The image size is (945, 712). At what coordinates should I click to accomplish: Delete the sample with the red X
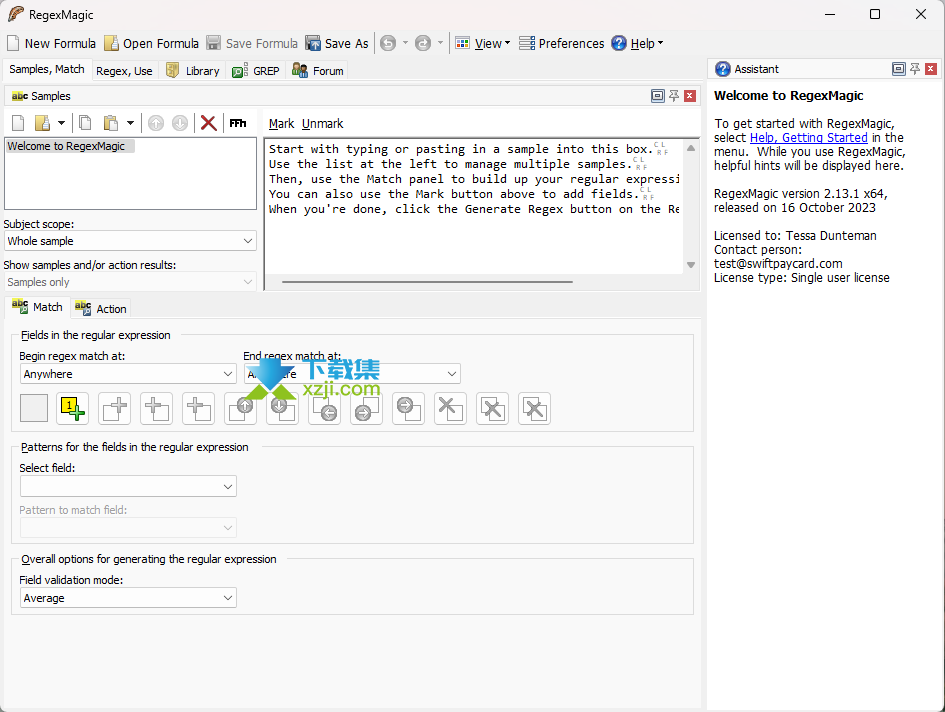tap(209, 123)
